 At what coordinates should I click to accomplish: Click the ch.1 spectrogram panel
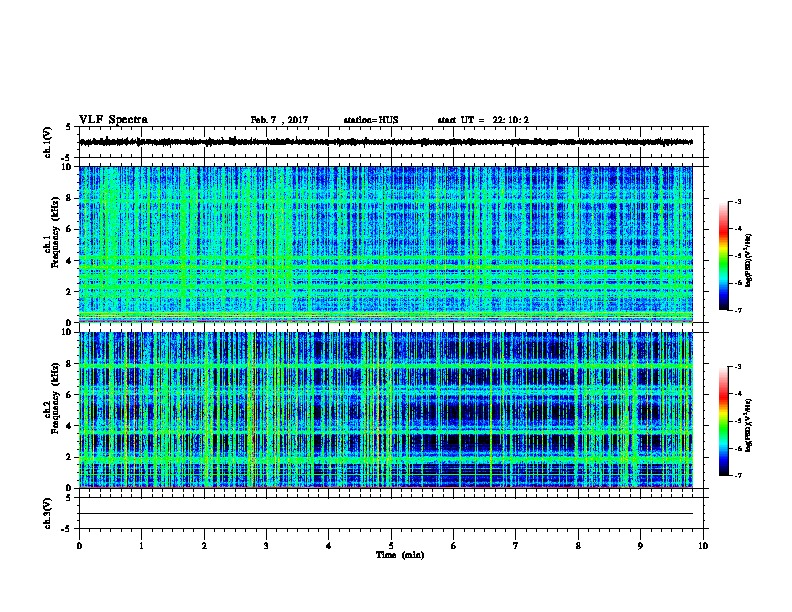coord(386,244)
